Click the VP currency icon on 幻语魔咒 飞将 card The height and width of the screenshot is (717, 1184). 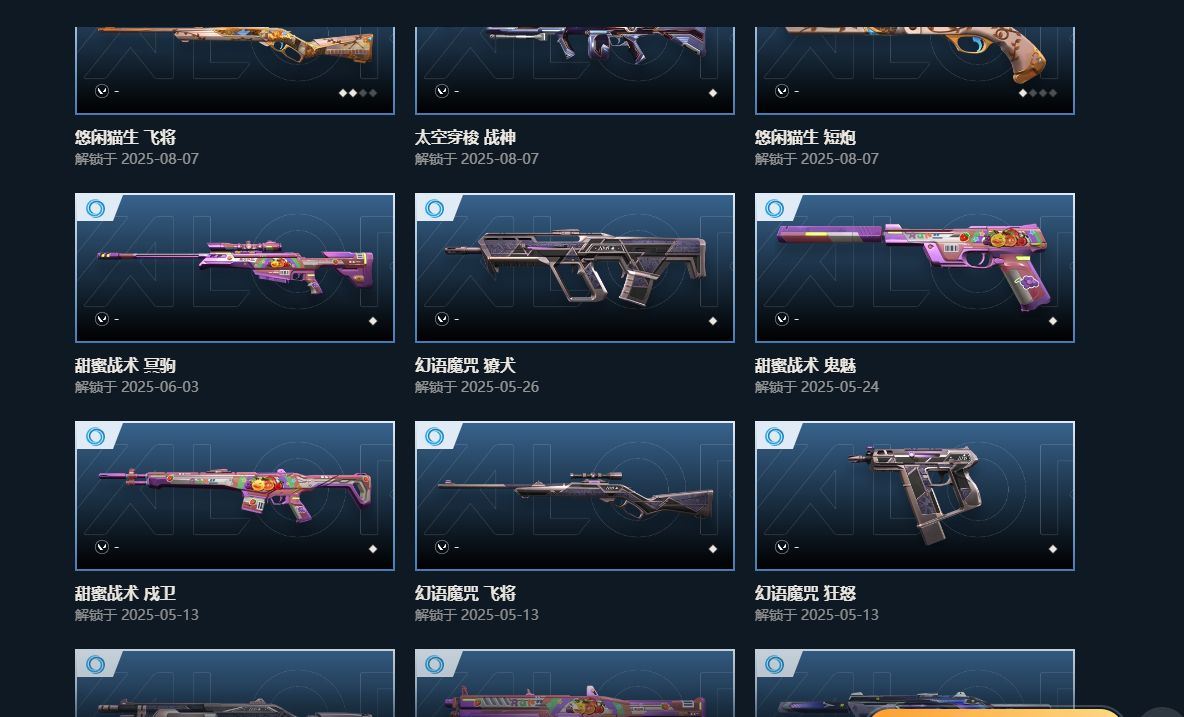[442, 547]
